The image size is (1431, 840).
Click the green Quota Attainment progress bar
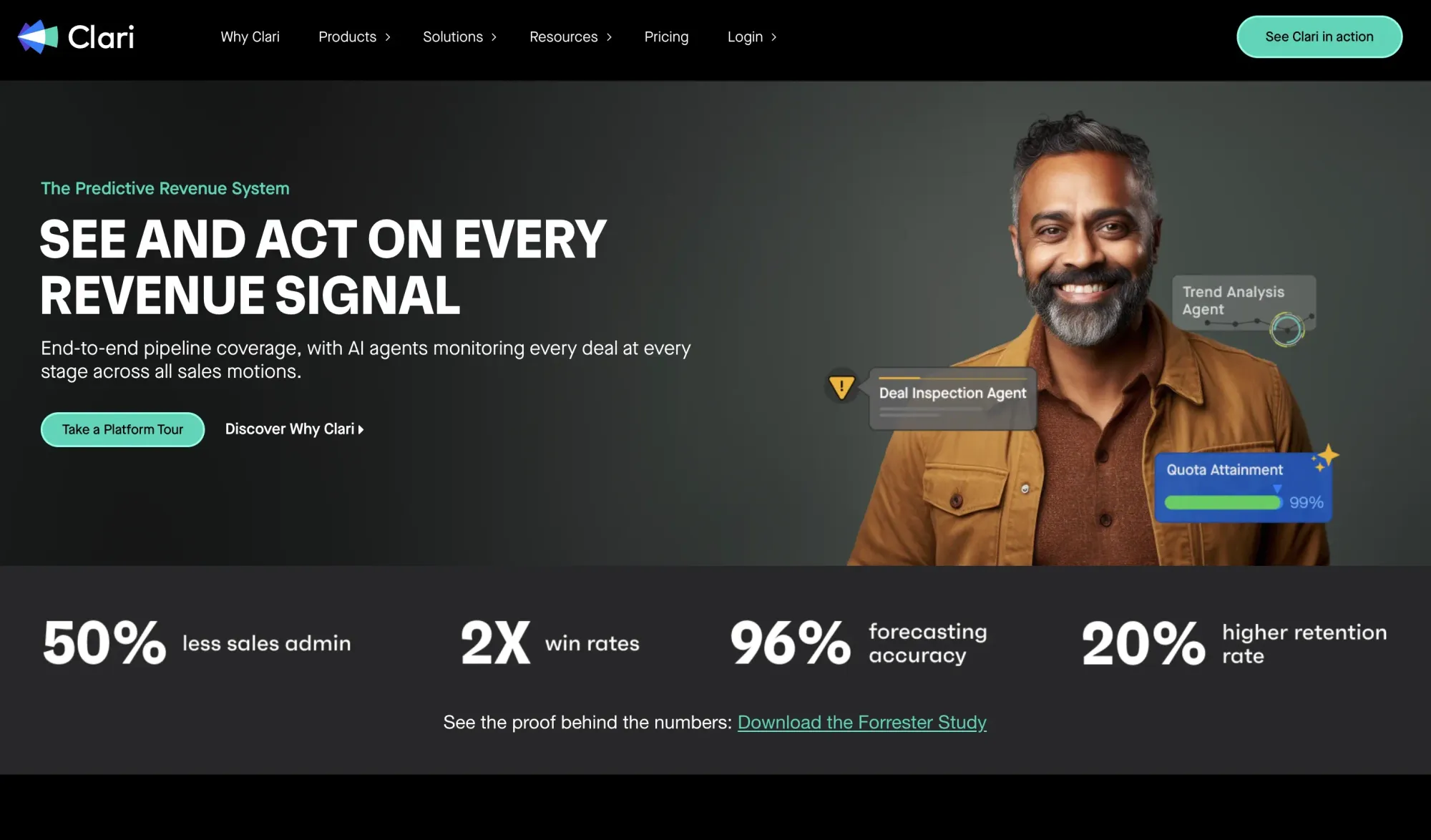1223,502
